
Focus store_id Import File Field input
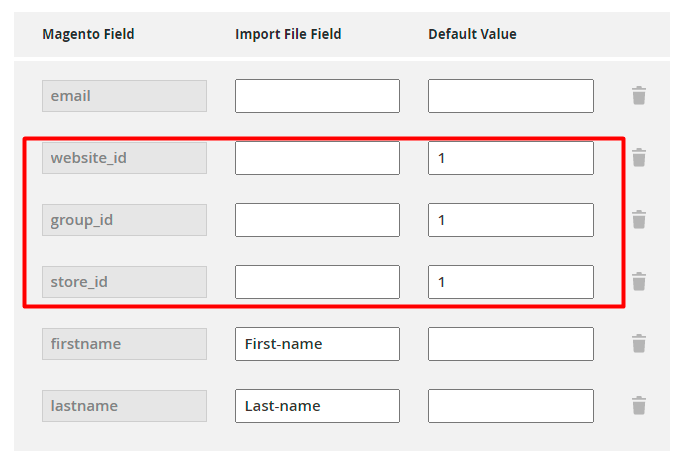point(317,282)
